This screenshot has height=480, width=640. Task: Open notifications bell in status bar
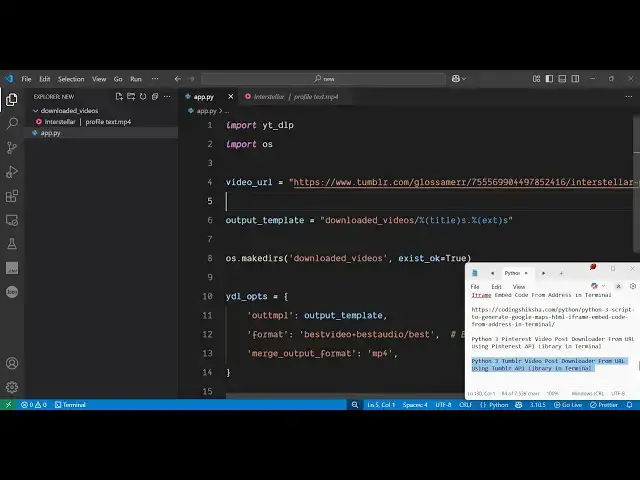pyautogui.click(x=629, y=405)
